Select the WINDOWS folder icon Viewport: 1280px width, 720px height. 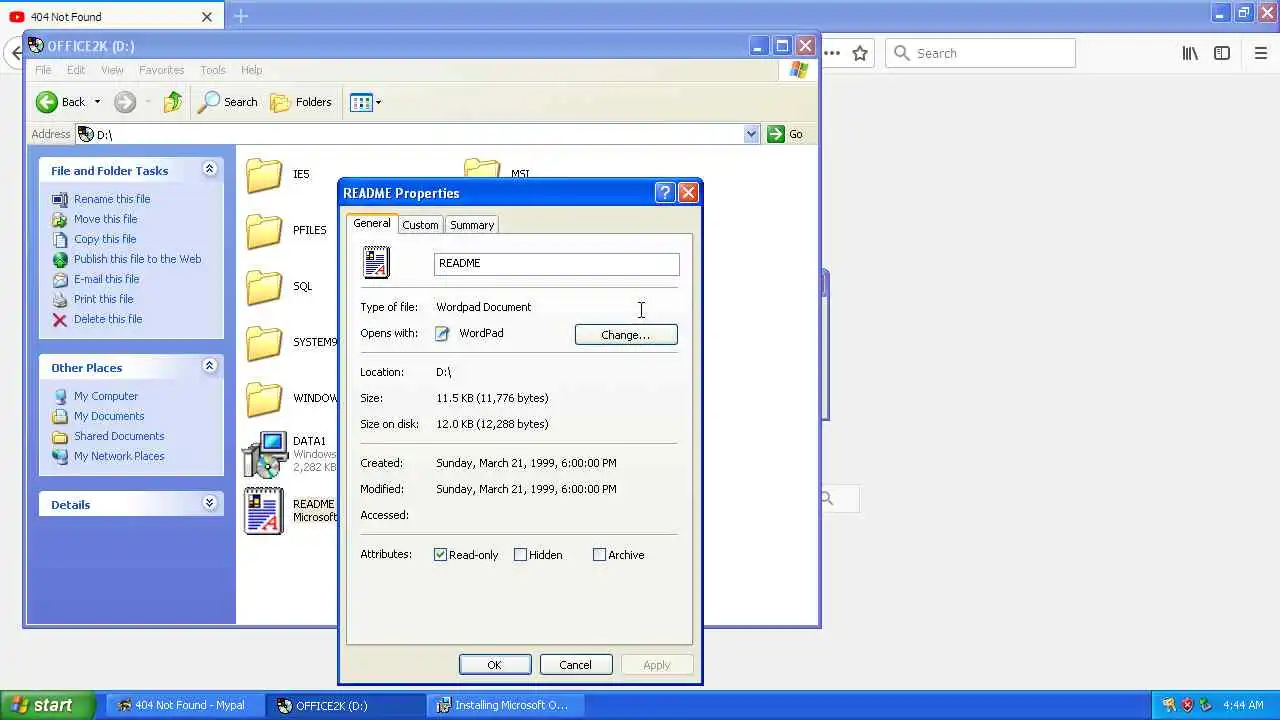tap(264, 399)
